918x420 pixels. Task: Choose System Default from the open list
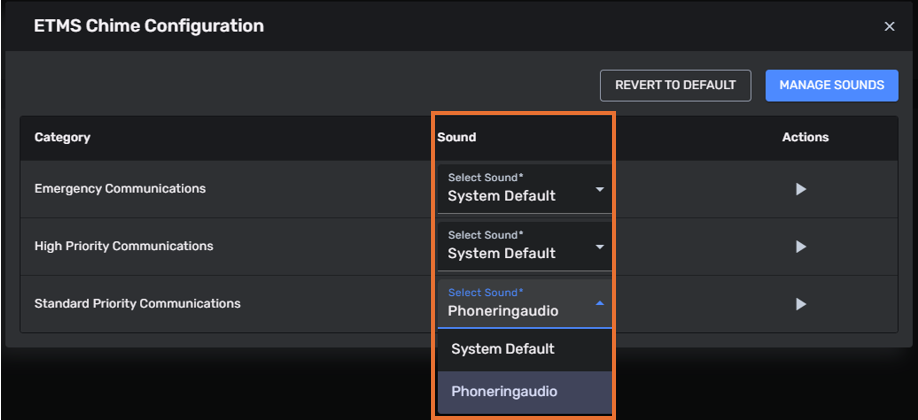(503, 349)
